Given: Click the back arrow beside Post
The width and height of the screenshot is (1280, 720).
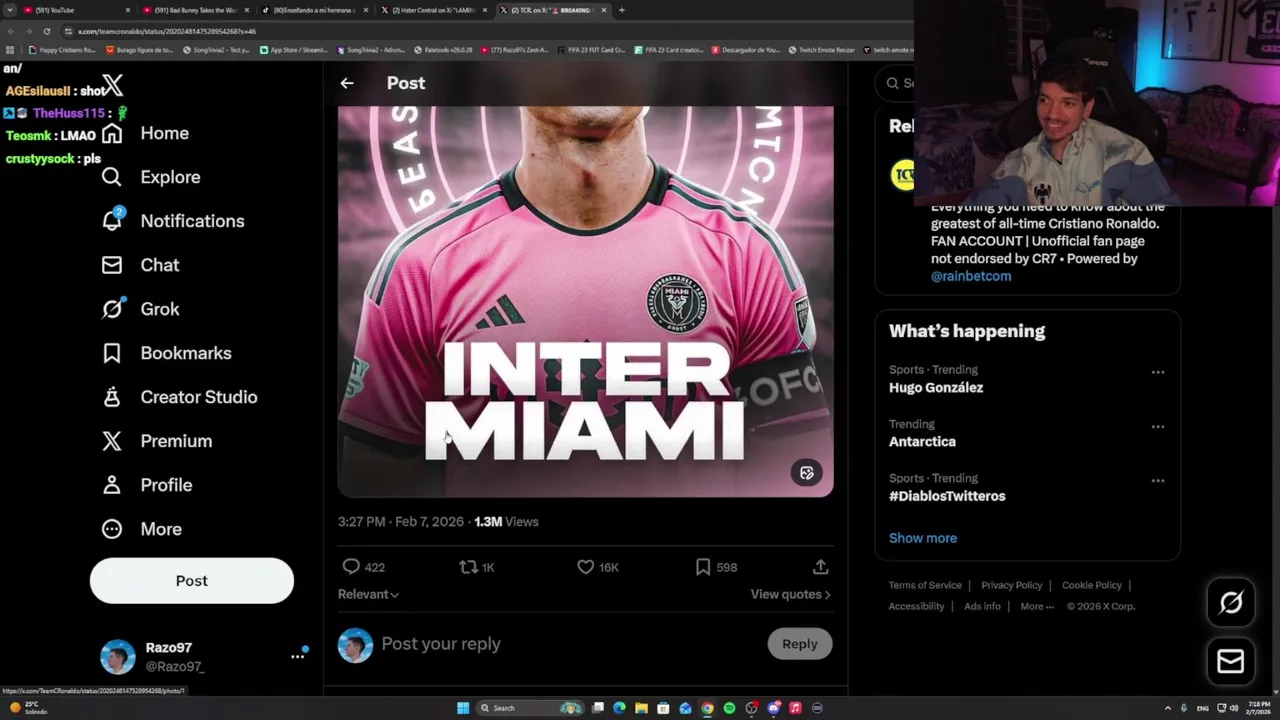Looking at the screenshot, I should tap(347, 83).
